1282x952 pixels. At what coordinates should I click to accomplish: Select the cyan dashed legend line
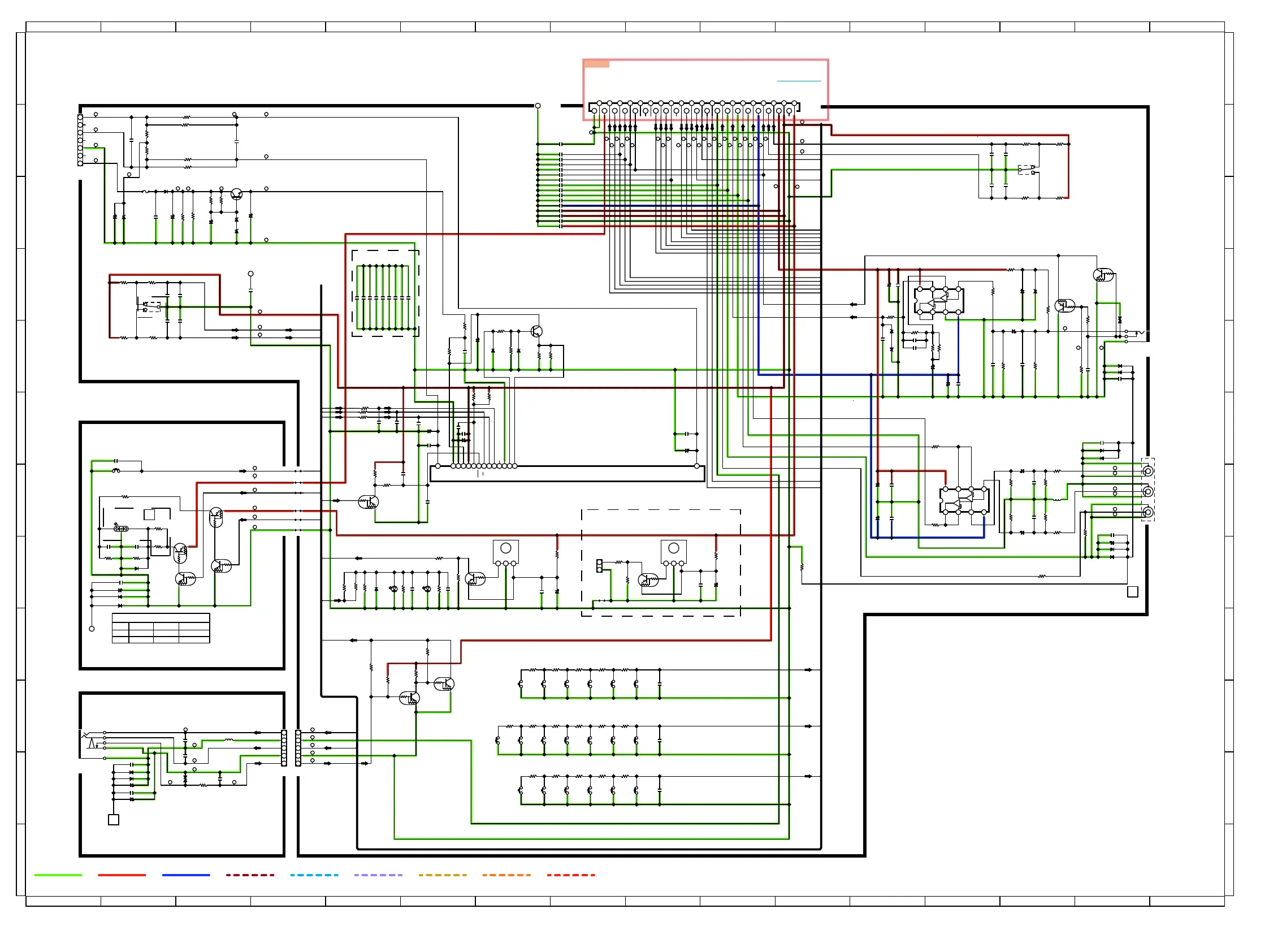315,875
